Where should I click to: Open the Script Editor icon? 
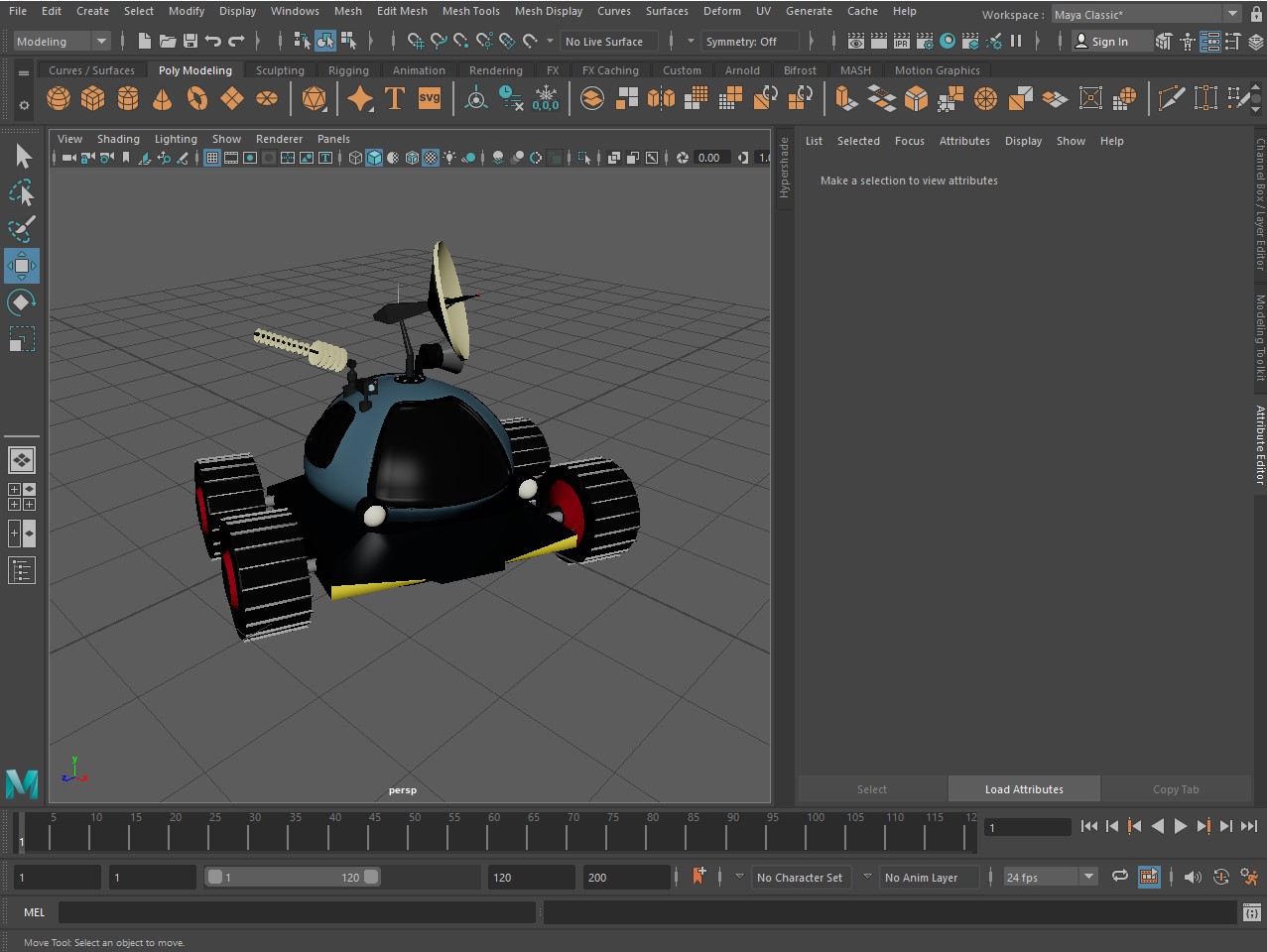[x=1251, y=912]
